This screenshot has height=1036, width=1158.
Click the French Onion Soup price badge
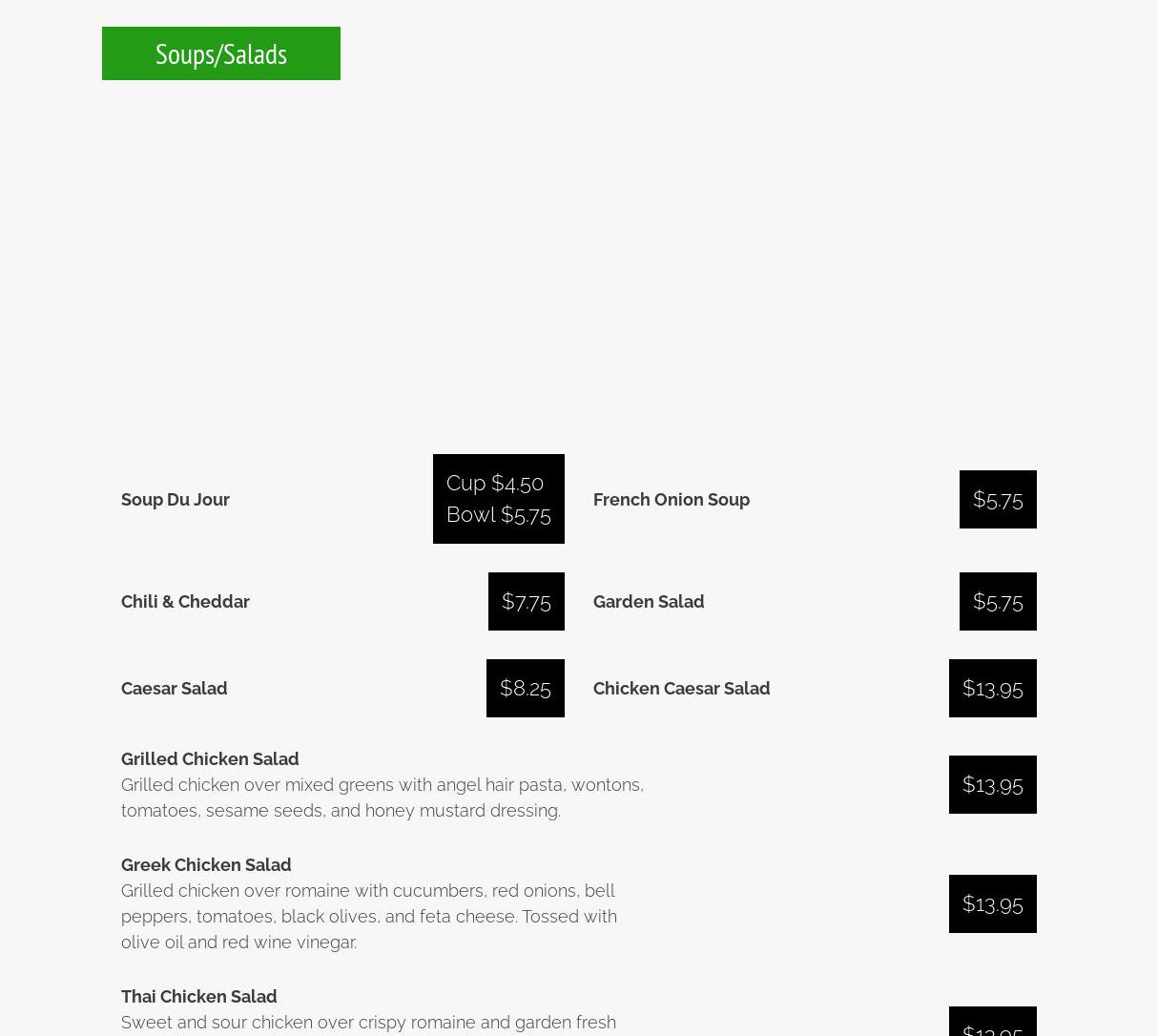[x=997, y=499]
